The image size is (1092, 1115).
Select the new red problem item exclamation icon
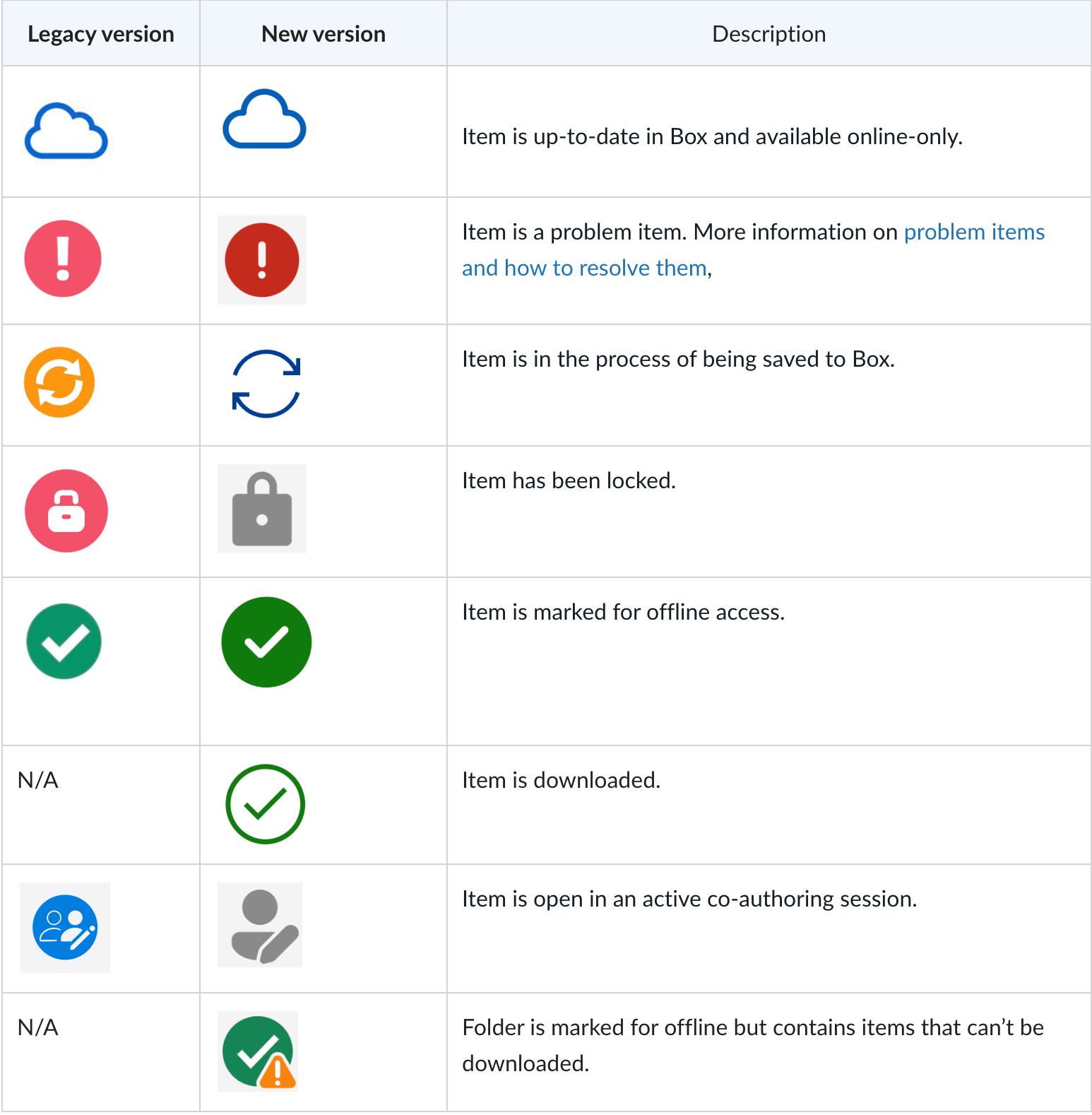[262, 260]
